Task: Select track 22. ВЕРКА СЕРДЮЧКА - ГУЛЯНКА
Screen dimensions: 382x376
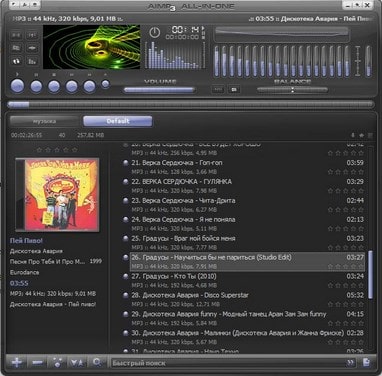Action: click(247, 186)
